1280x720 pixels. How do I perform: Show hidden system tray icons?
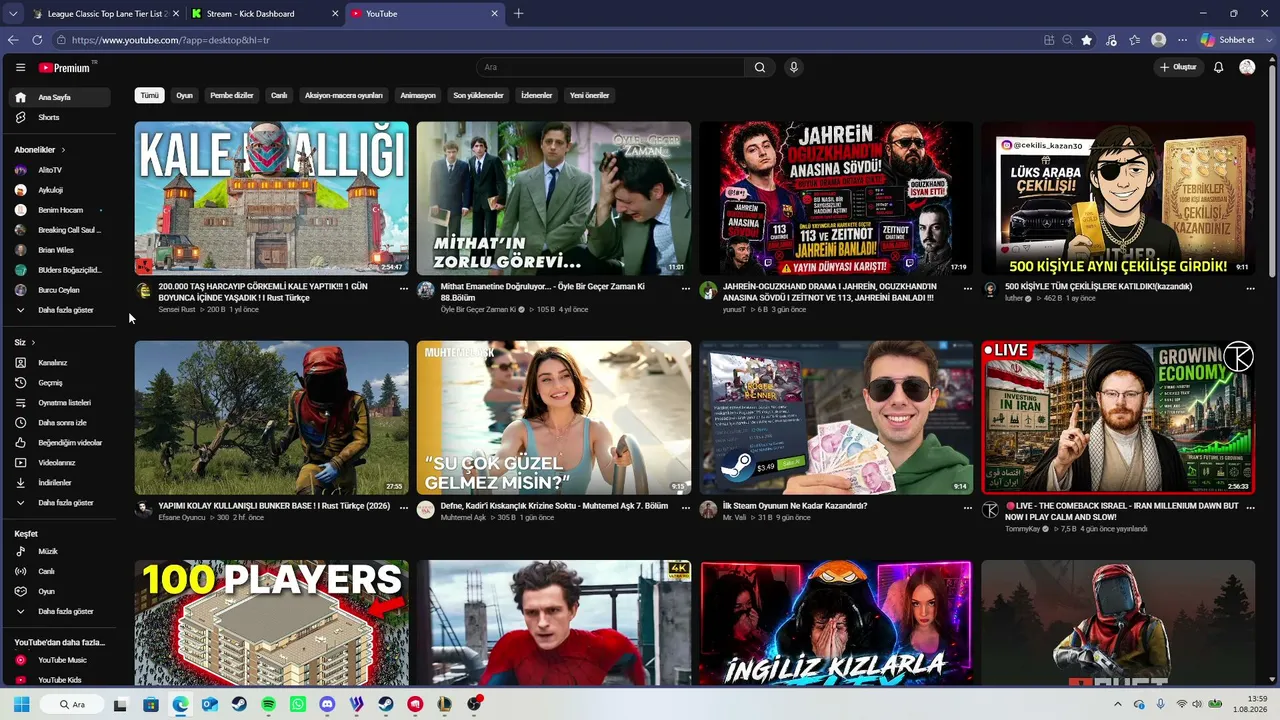[x=1118, y=704]
